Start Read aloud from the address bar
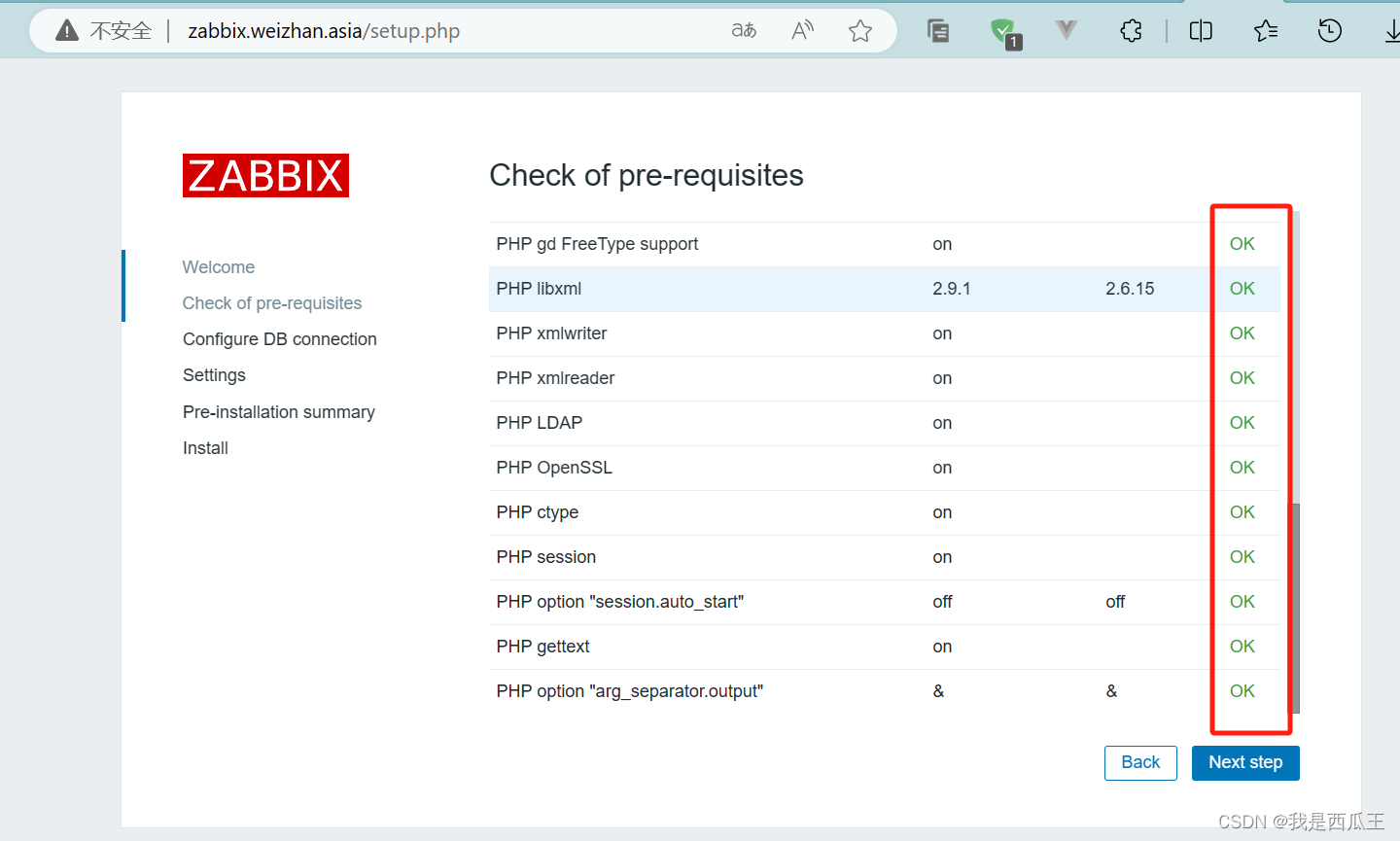The image size is (1400, 841). coord(801,30)
